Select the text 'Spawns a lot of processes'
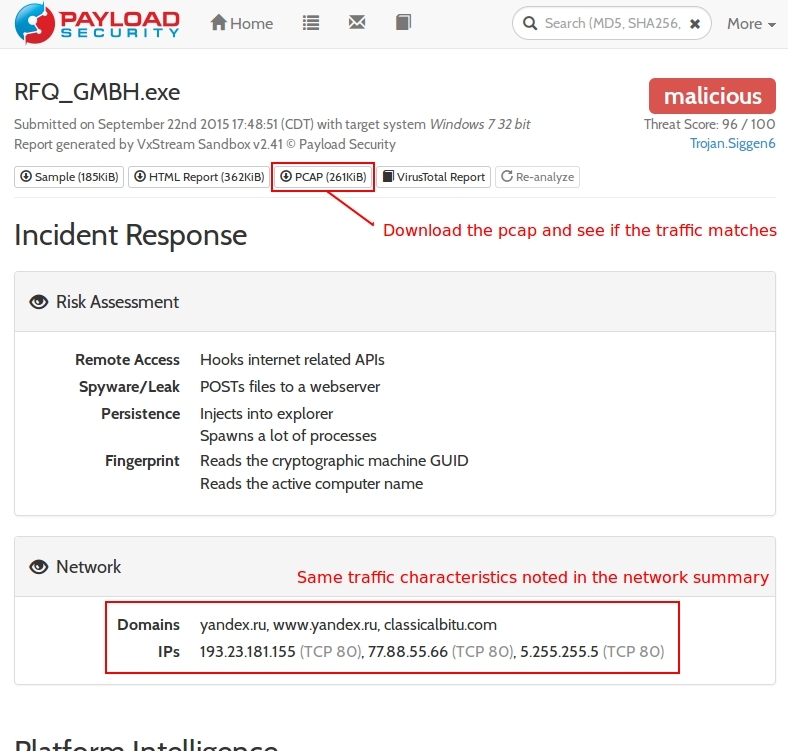Image resolution: width=788 pixels, height=751 pixels. pyautogui.click(x=288, y=436)
